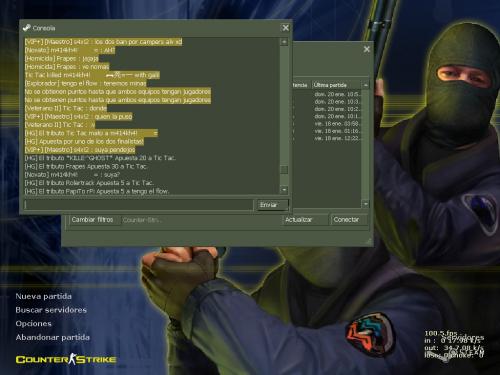Click server list scrollbar down arrow
Image resolution: width=500 pixels, height=375 pixels.
coord(366,204)
